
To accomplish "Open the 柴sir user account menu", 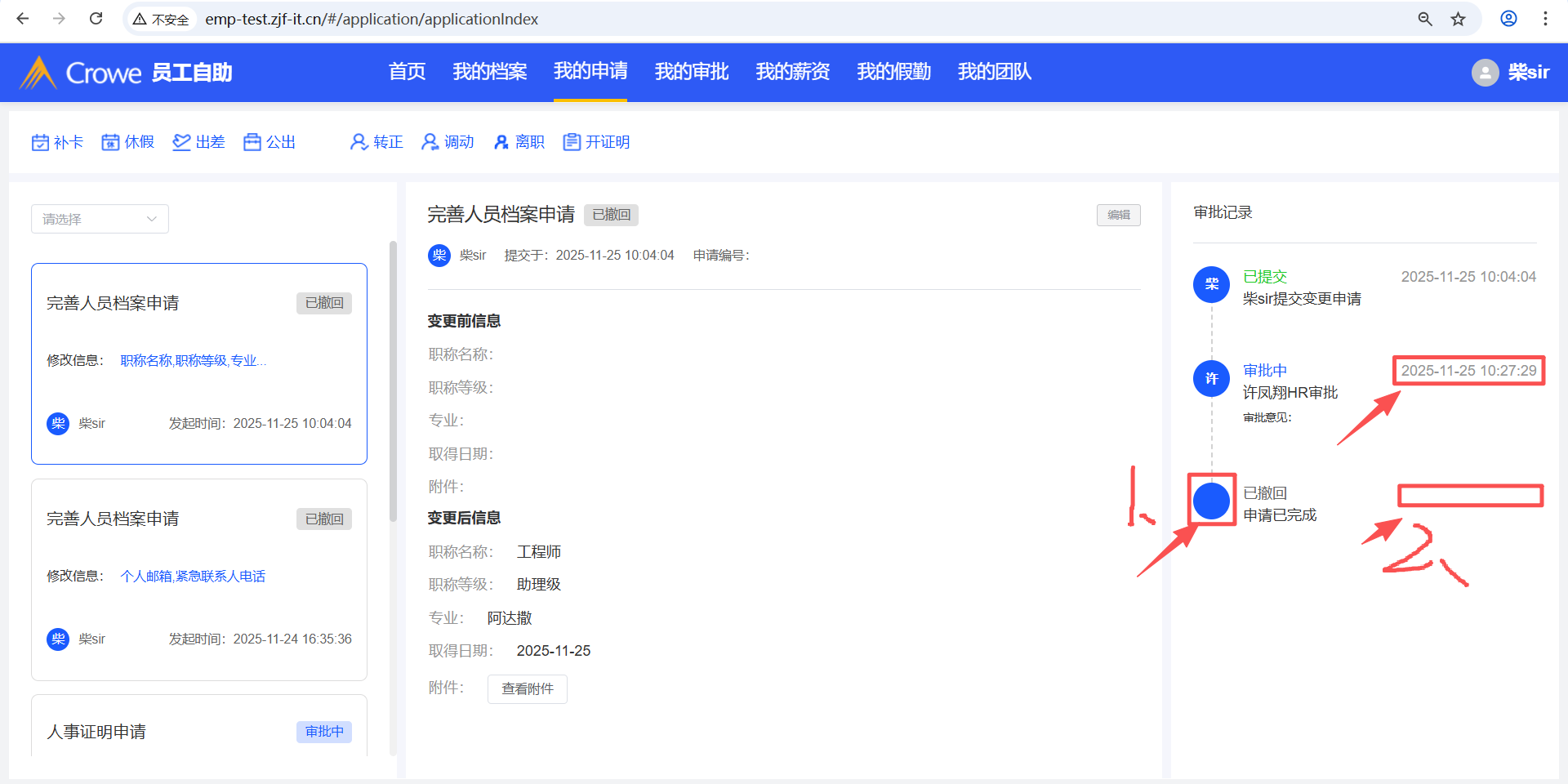I will 1510,73.
